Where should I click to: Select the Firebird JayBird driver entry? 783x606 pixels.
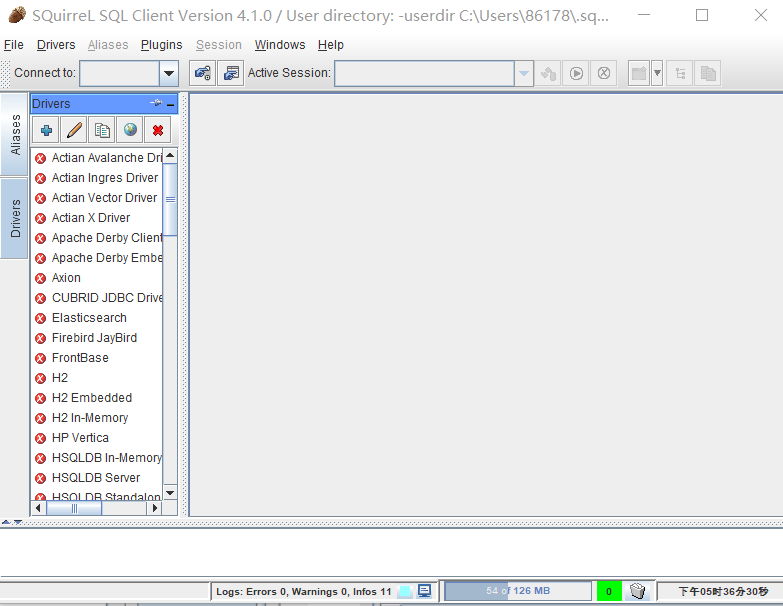click(x=98, y=337)
